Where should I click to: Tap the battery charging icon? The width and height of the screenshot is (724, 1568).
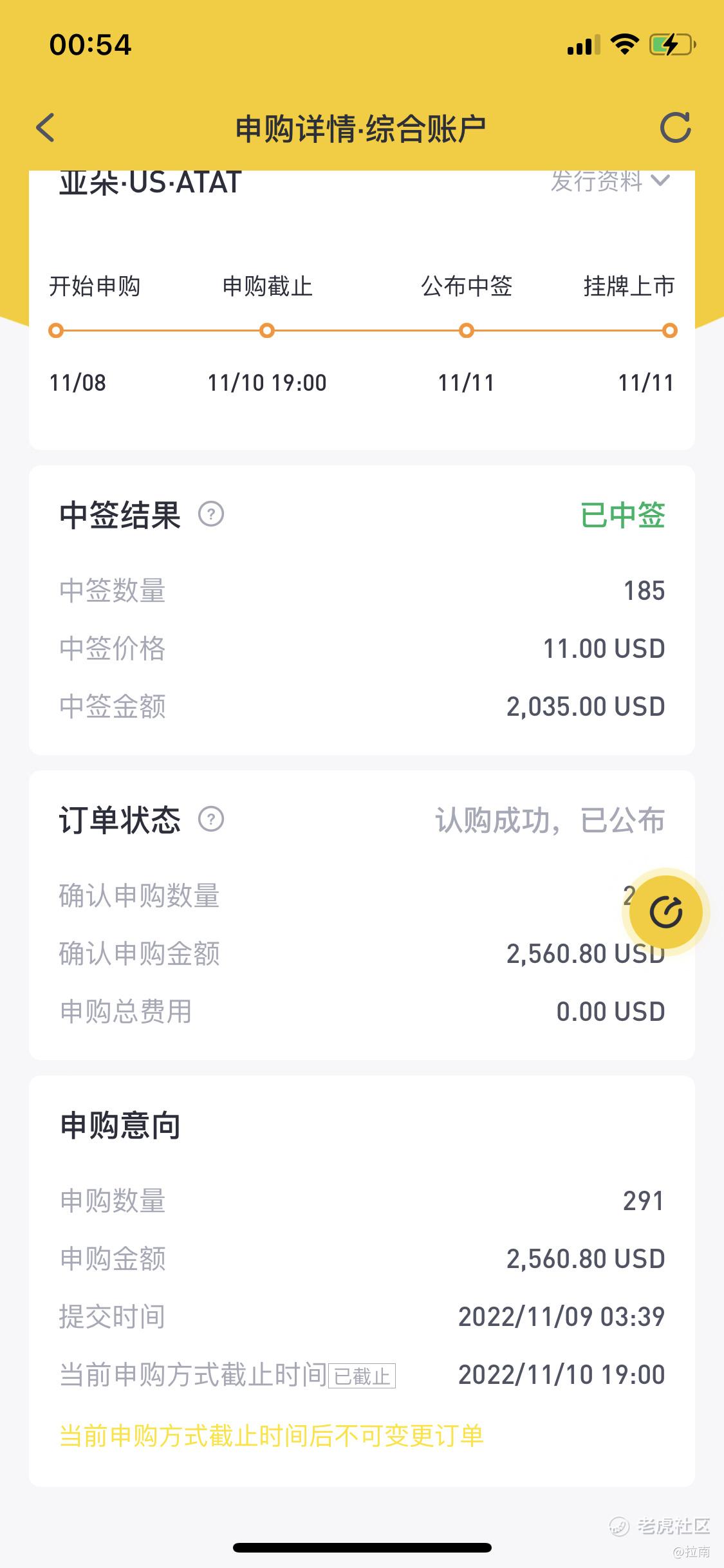click(672, 44)
